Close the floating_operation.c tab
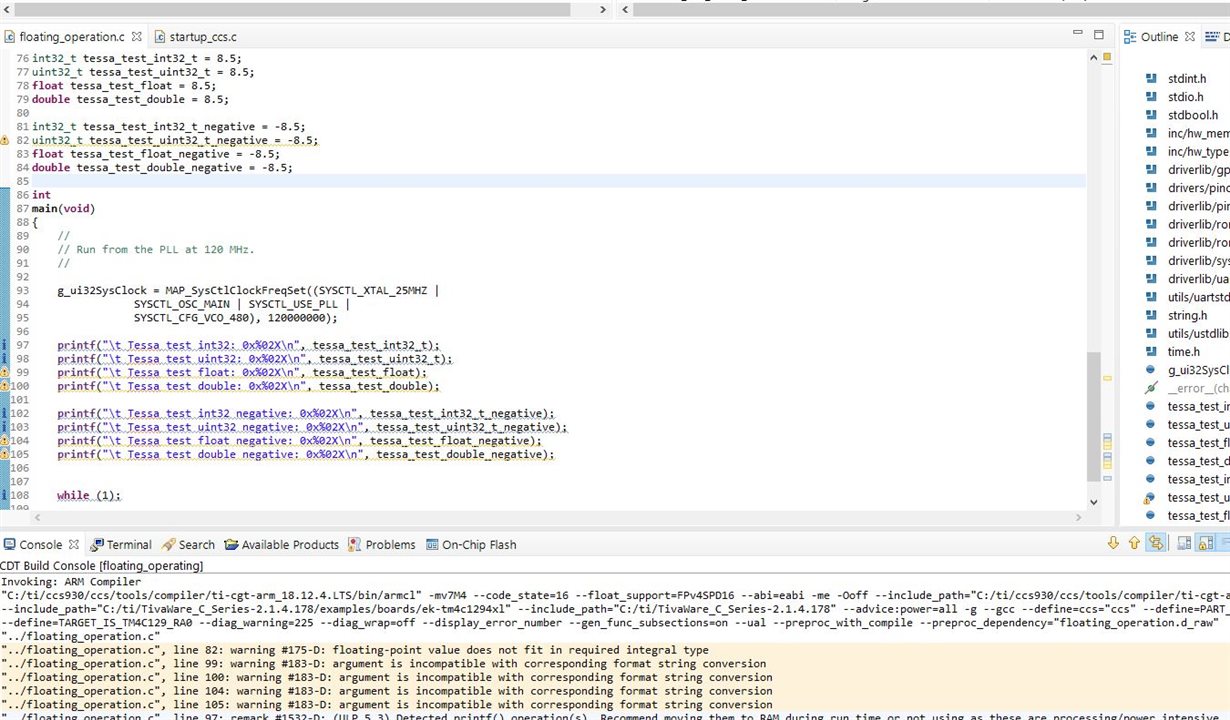 coord(136,37)
